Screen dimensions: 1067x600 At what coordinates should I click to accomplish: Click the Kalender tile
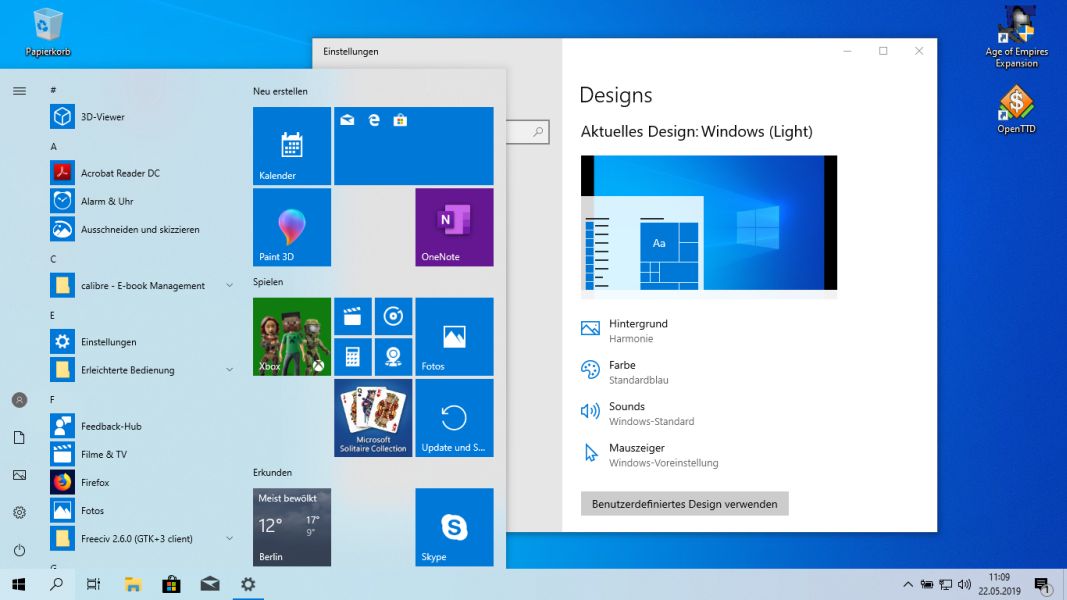click(292, 146)
